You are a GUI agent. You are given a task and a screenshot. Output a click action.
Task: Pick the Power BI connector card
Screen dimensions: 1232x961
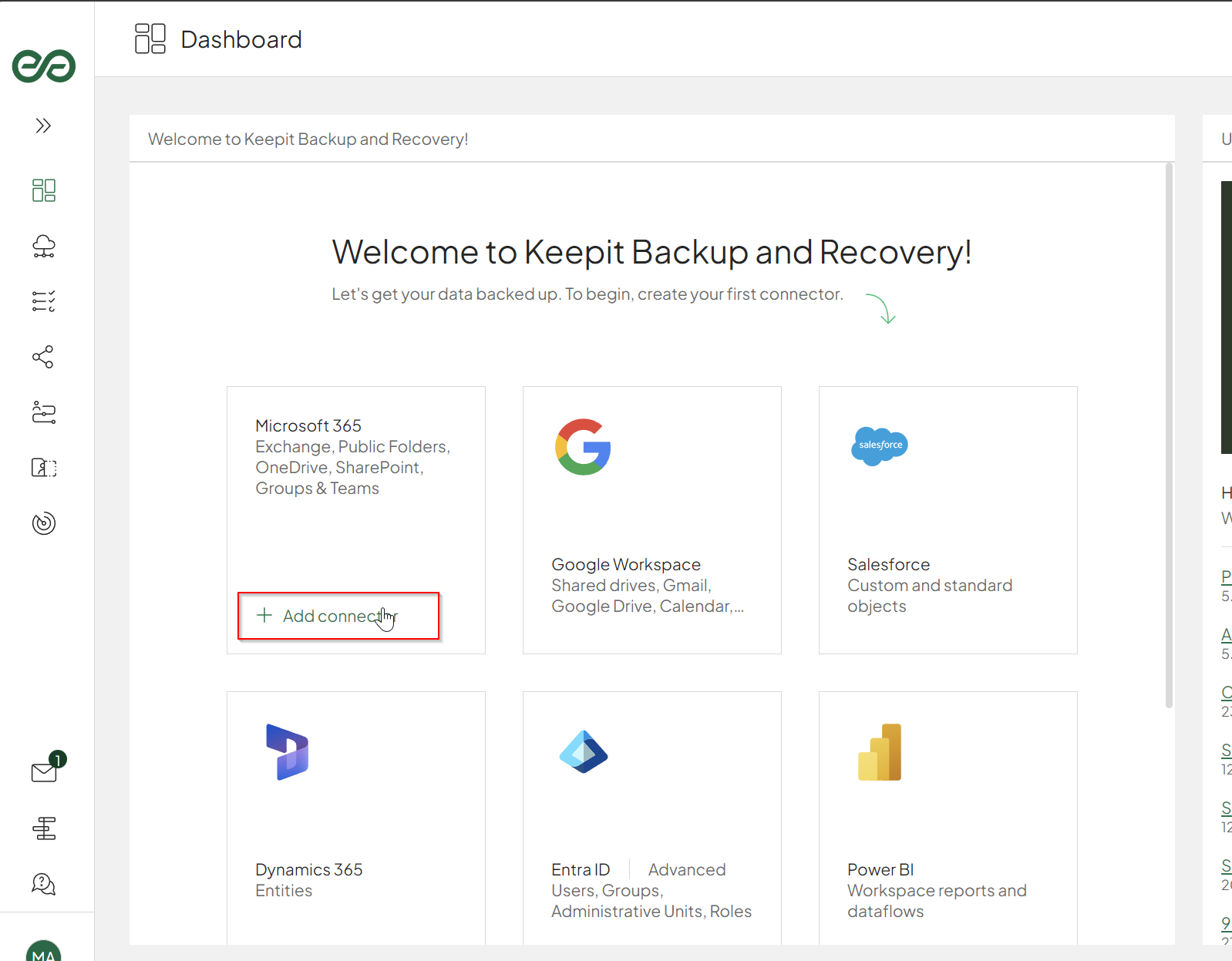tap(948, 817)
